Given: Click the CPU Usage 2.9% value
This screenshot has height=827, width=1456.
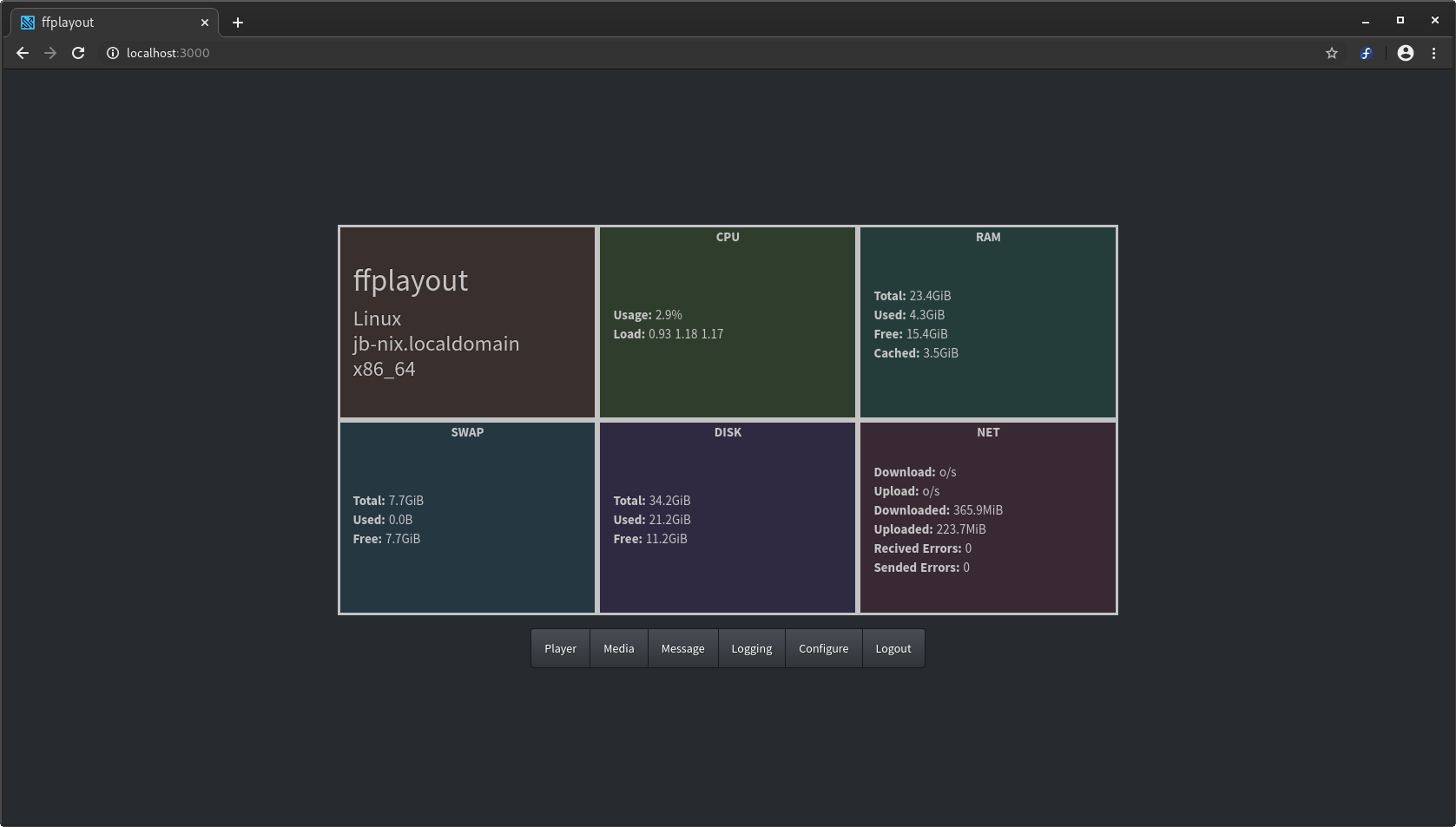Looking at the screenshot, I should 648,315.
